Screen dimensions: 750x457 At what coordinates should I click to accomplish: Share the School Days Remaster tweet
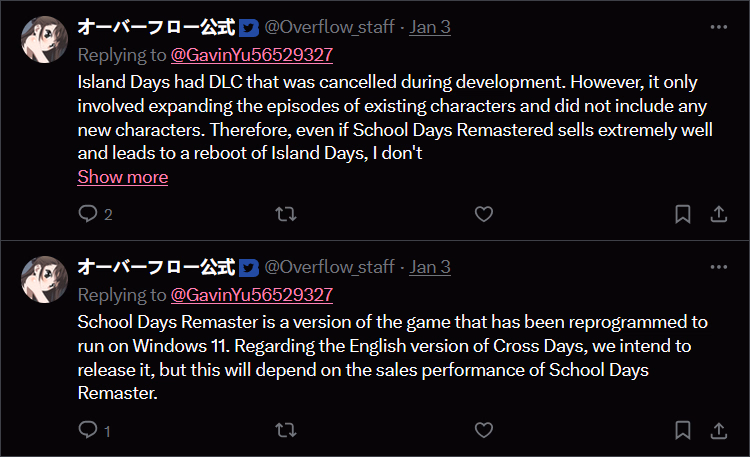pyautogui.click(x=718, y=431)
